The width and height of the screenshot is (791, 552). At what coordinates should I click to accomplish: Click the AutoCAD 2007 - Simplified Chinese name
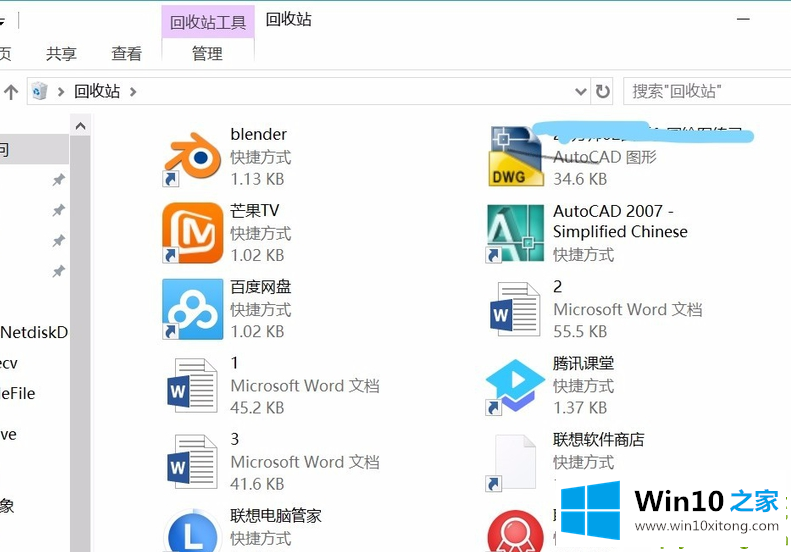click(x=620, y=221)
